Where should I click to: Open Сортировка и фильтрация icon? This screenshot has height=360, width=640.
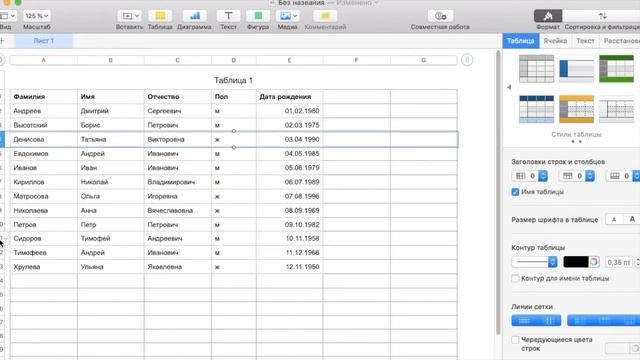tap(602, 16)
